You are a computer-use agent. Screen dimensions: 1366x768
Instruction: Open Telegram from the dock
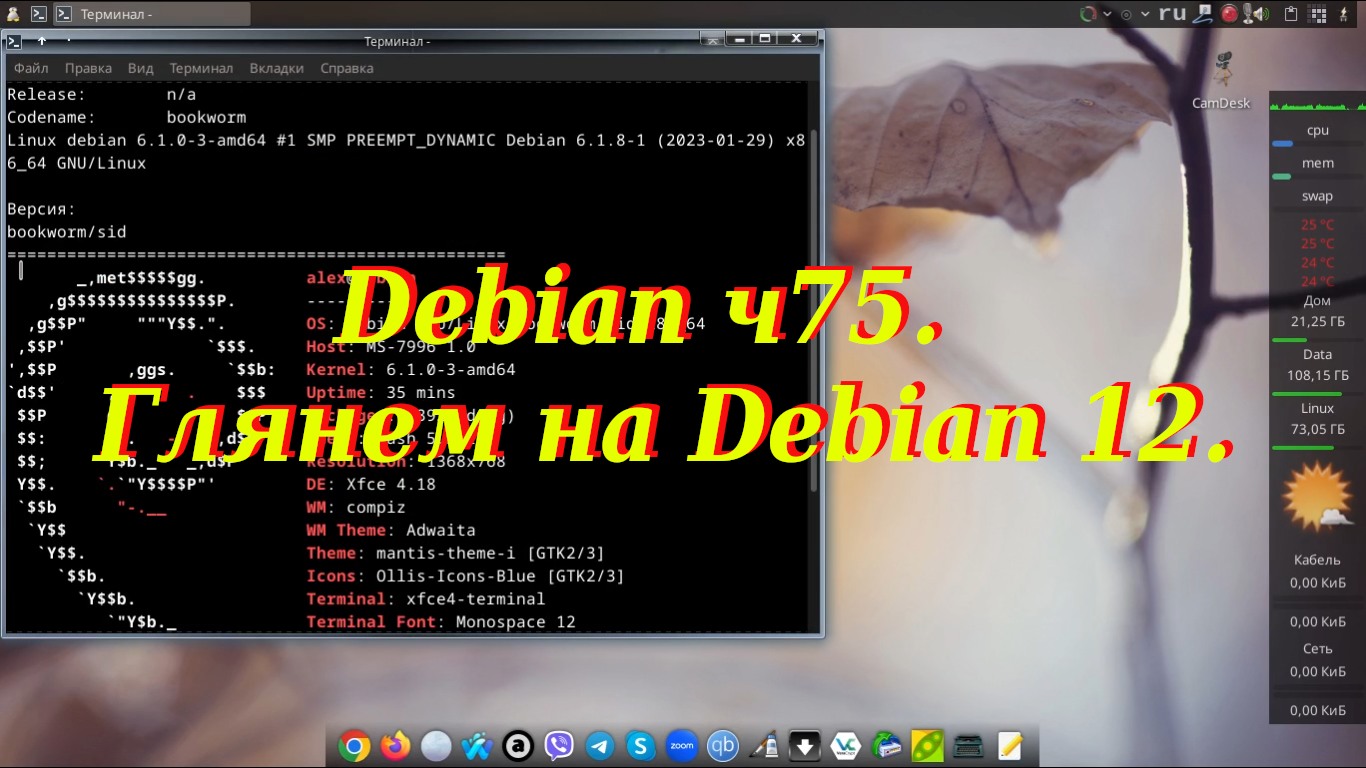coord(600,745)
